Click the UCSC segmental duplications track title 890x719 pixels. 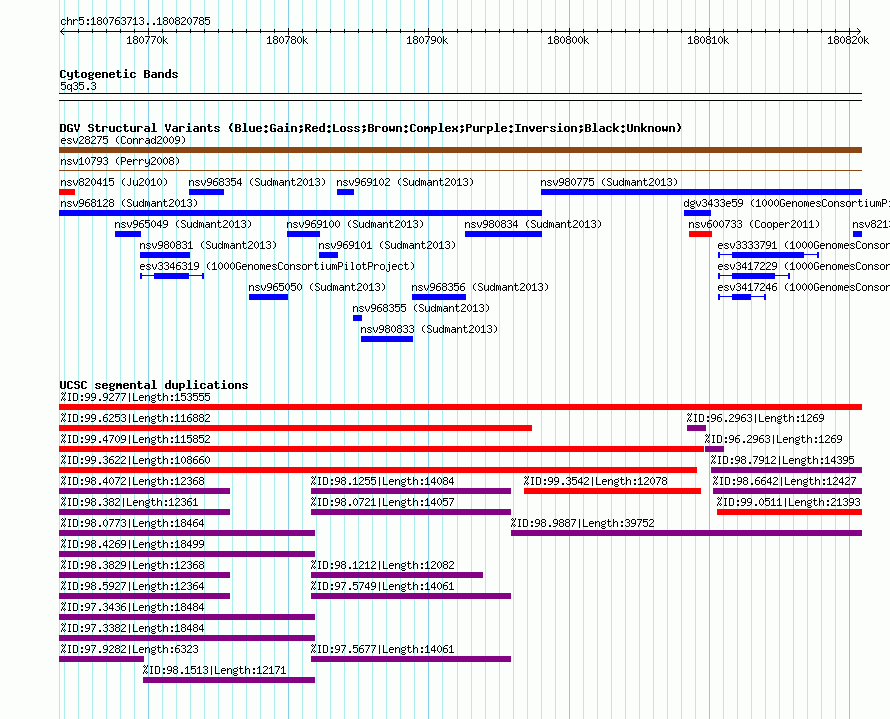click(154, 385)
